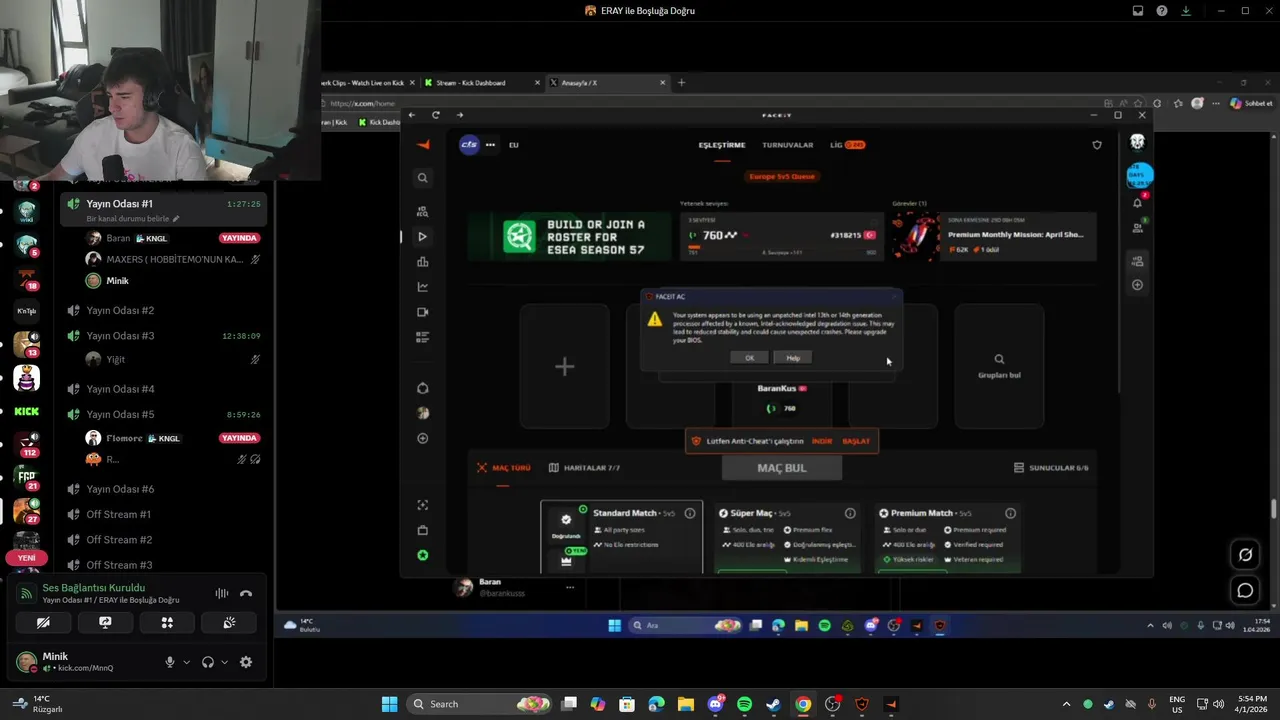The height and width of the screenshot is (720, 1280).
Task: Click Süper Maç info icon
Action: click(850, 513)
